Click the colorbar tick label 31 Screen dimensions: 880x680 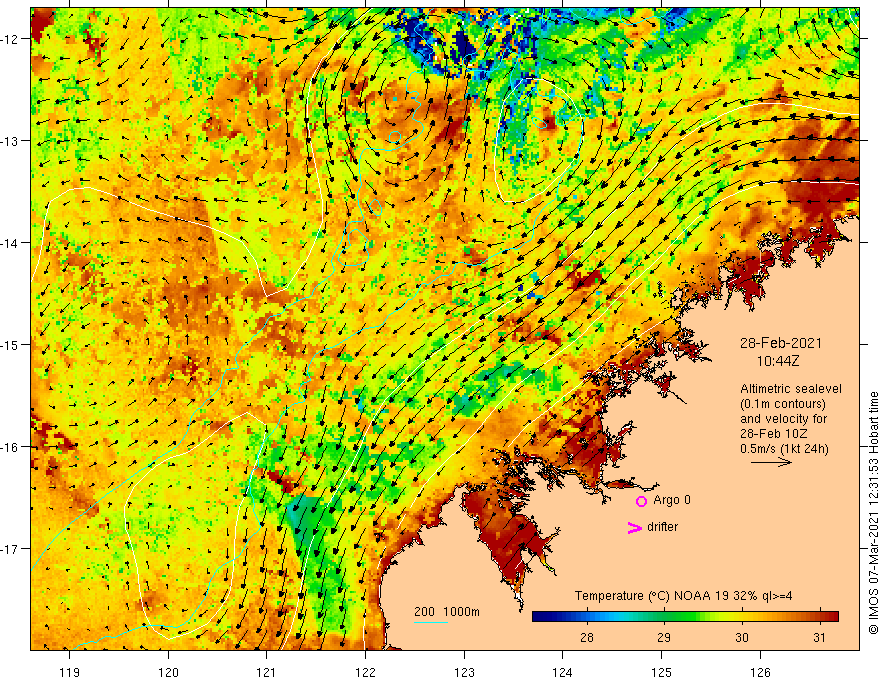tap(819, 637)
